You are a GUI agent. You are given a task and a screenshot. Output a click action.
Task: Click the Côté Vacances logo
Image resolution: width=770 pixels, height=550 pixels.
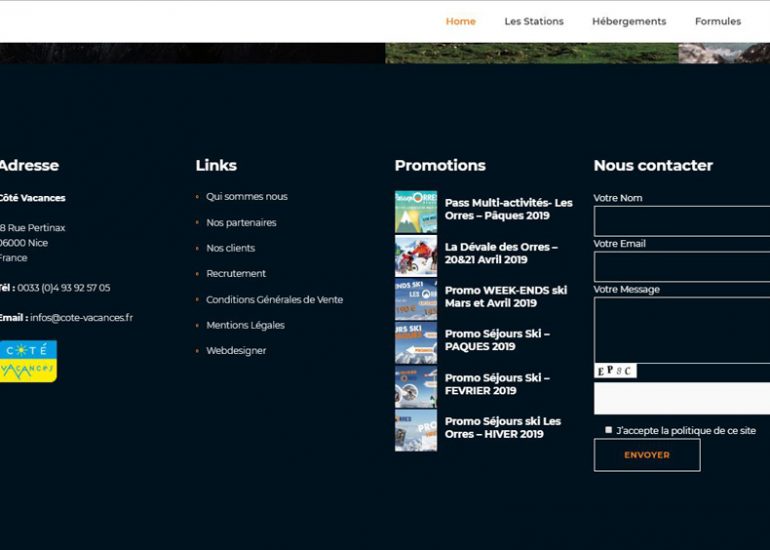point(28,361)
